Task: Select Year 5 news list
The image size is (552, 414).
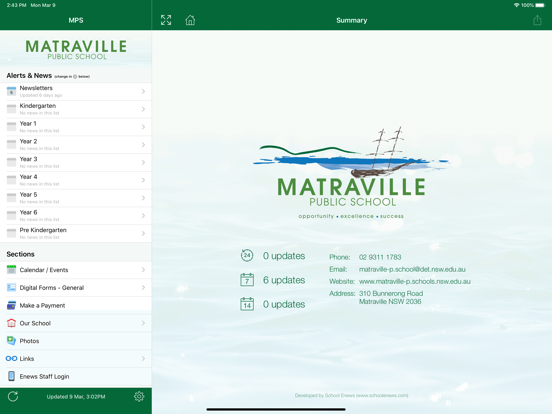Action: click(76, 198)
